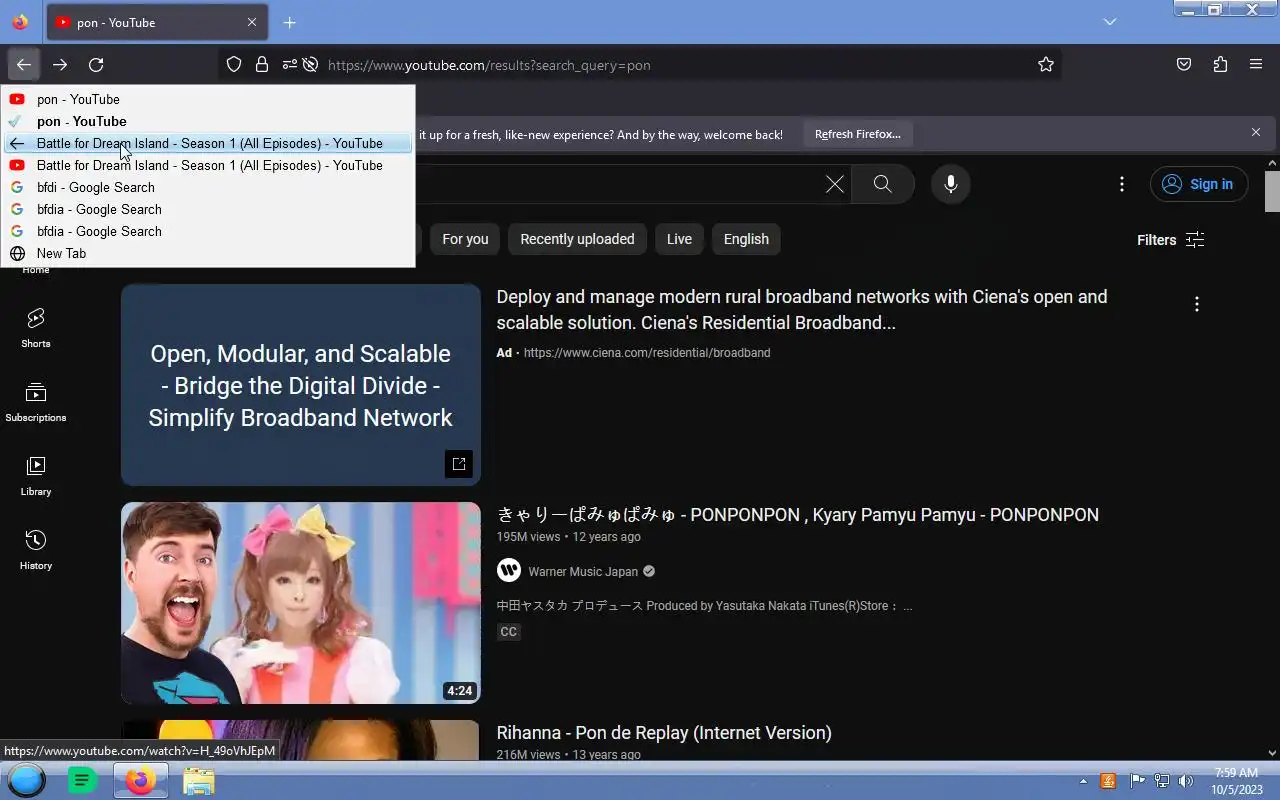Click the browser forward arrow button
1280x800 pixels.
(x=60, y=65)
